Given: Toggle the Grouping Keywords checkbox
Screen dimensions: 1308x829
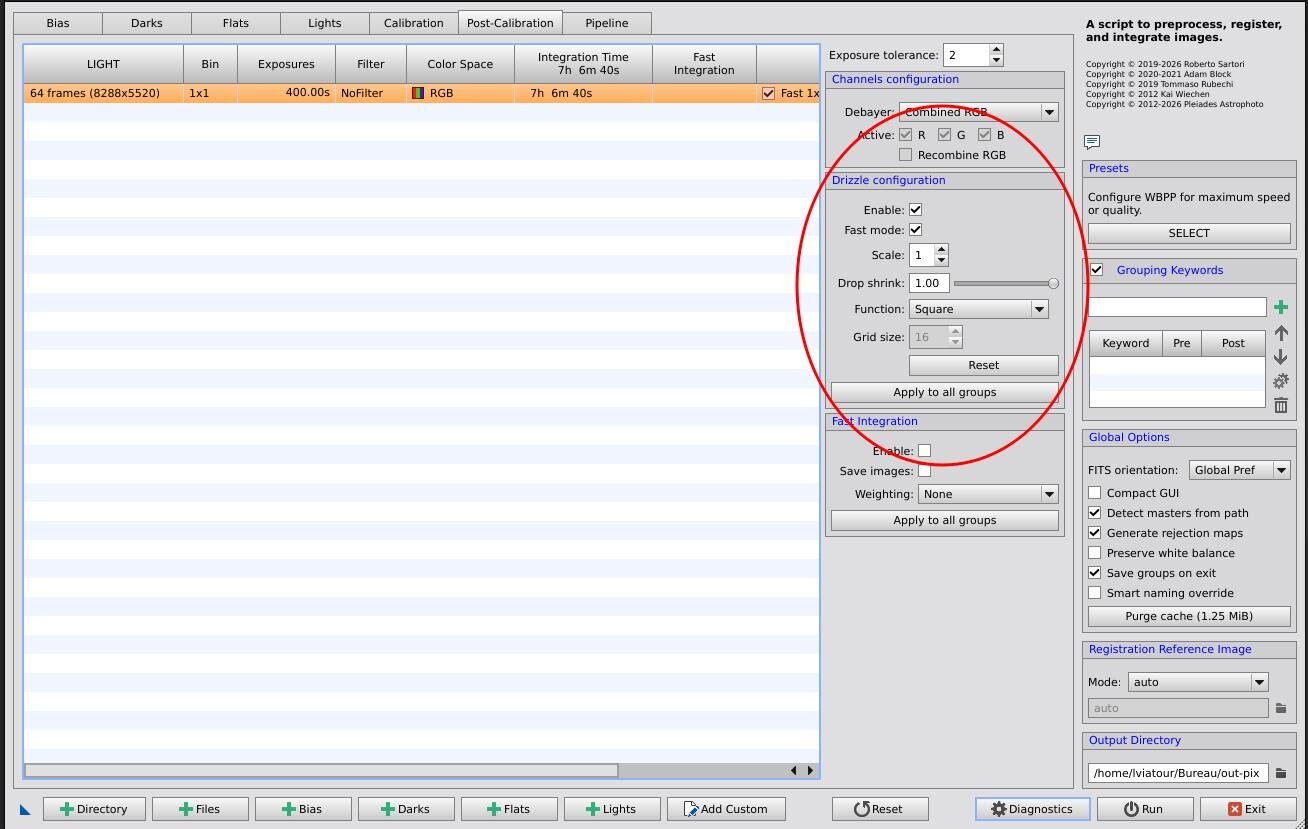Looking at the screenshot, I should pyautogui.click(x=1097, y=270).
